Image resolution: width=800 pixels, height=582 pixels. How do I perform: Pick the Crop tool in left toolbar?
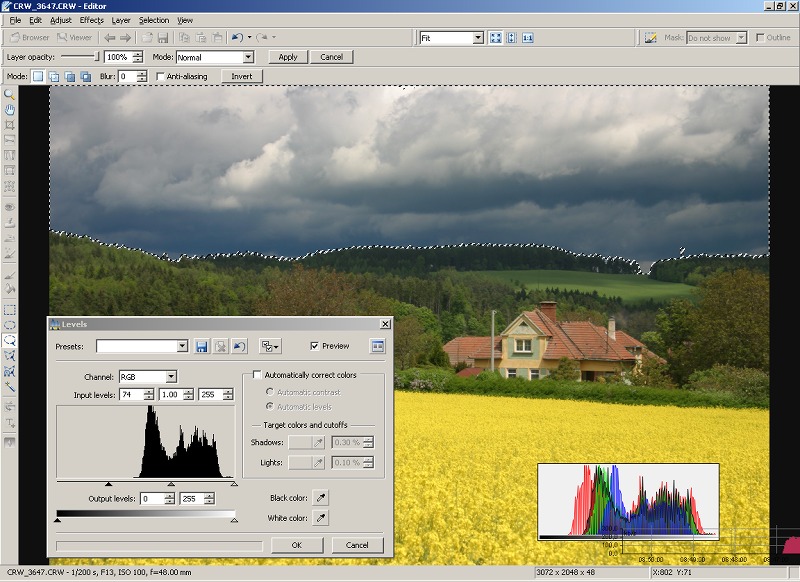[10, 125]
